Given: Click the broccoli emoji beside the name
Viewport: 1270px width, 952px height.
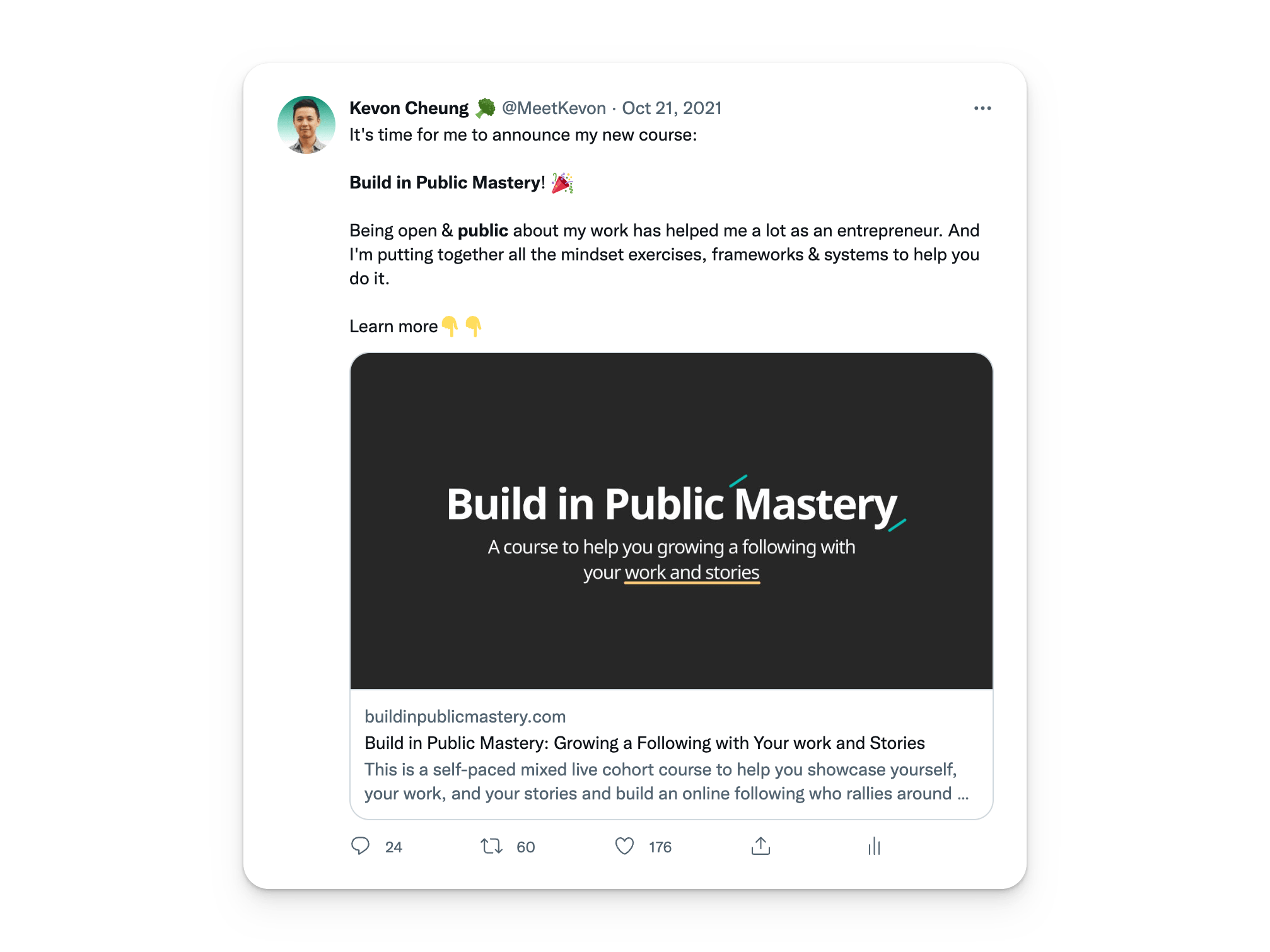Looking at the screenshot, I should click(x=485, y=108).
